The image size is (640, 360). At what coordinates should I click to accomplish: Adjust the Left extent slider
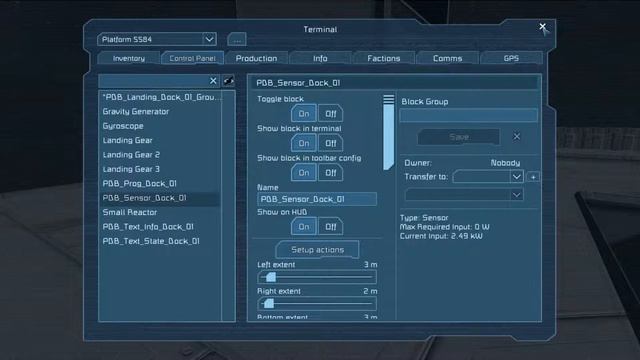pos(317,278)
